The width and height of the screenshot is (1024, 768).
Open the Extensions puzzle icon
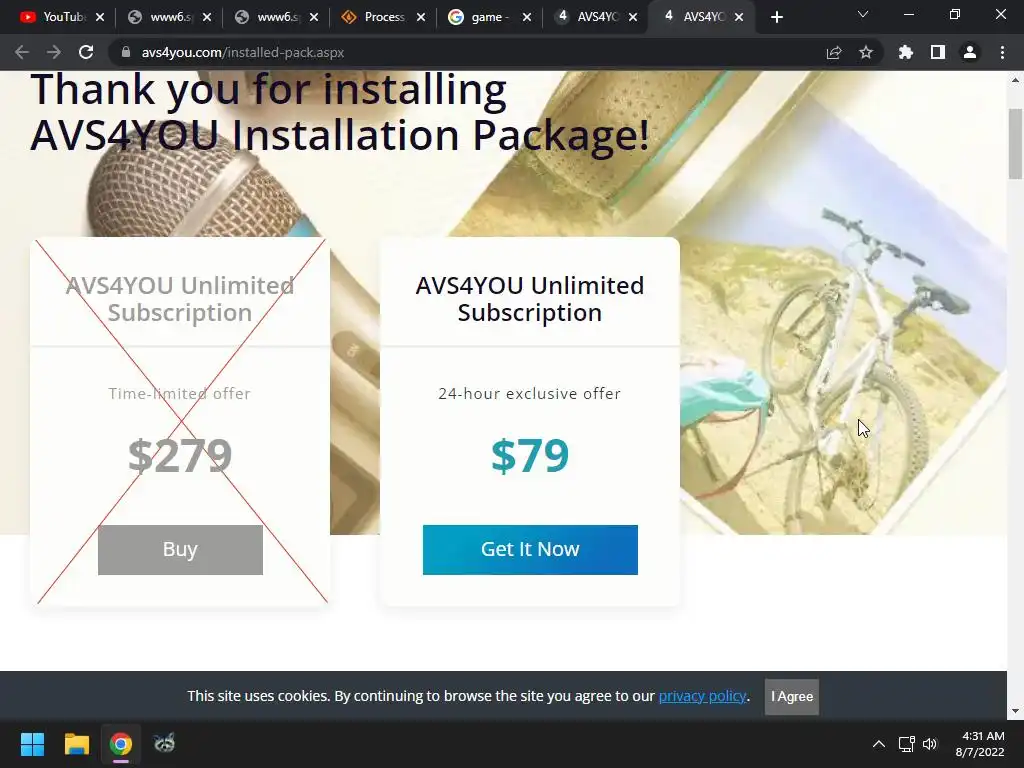(906, 52)
